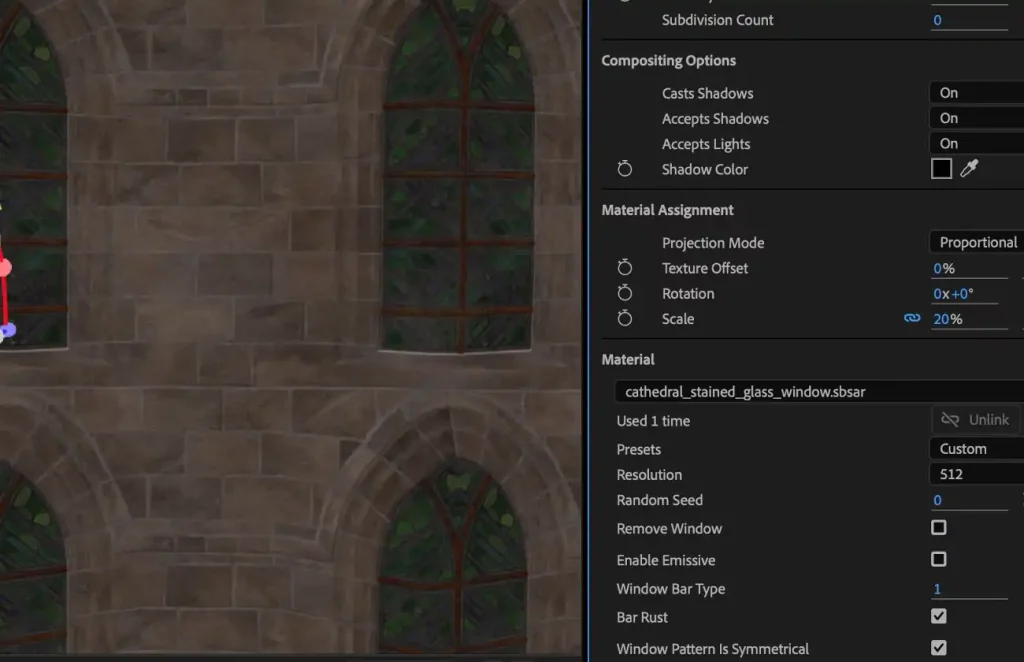1024x662 pixels.
Task: Uncheck the Bar Rust checkbox
Action: [x=938, y=616]
